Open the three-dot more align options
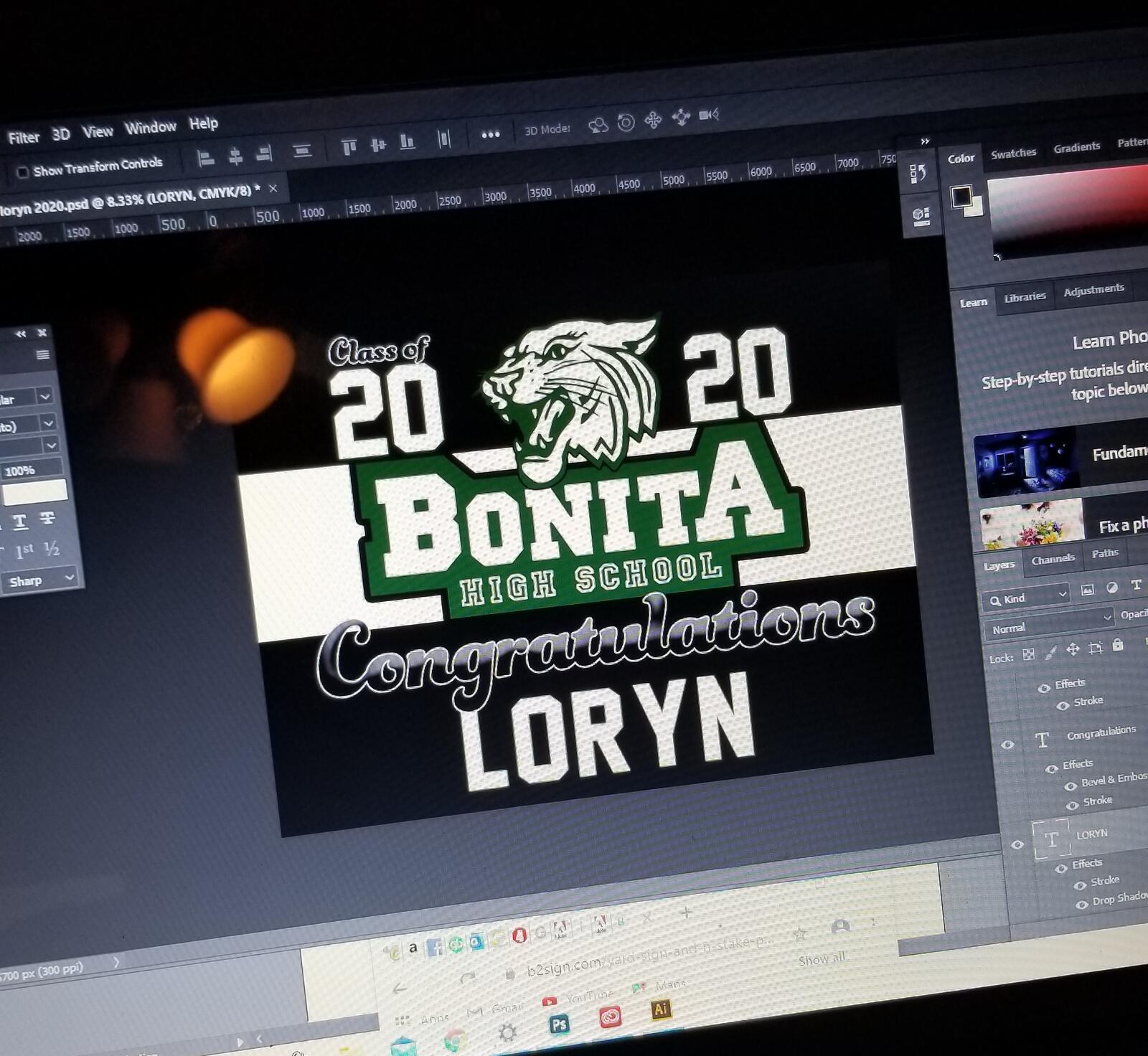Viewport: 1148px width, 1056px height. (x=490, y=135)
